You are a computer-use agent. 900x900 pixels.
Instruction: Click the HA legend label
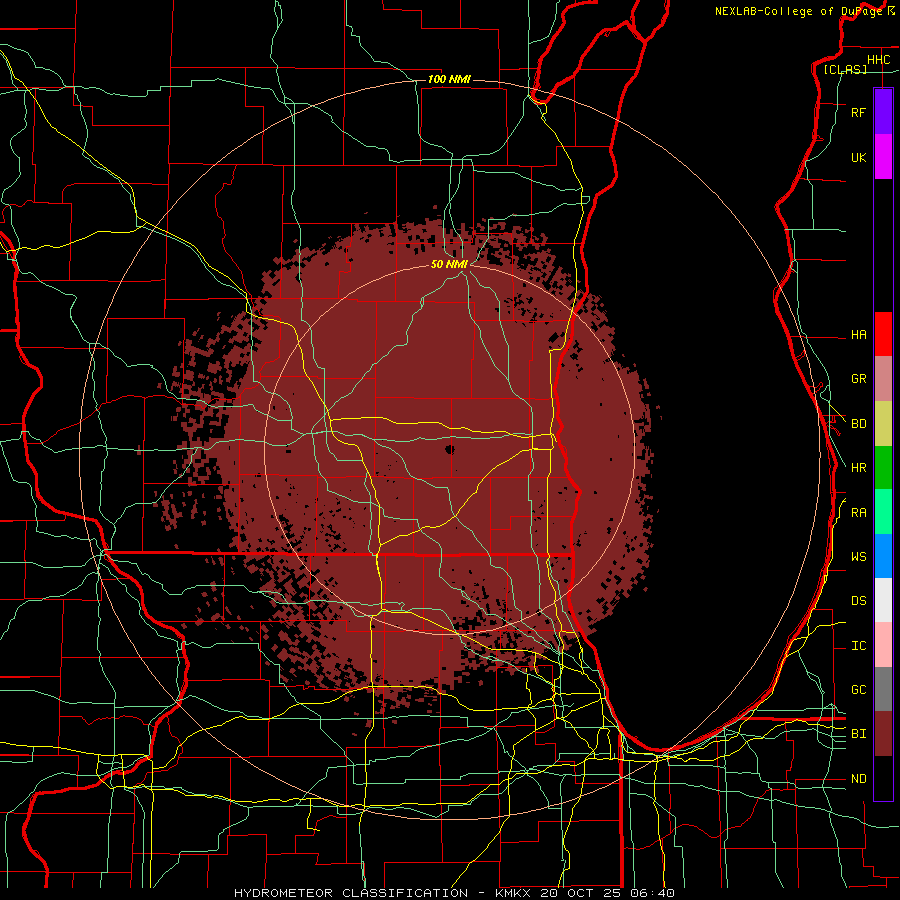pyautogui.click(x=858, y=335)
